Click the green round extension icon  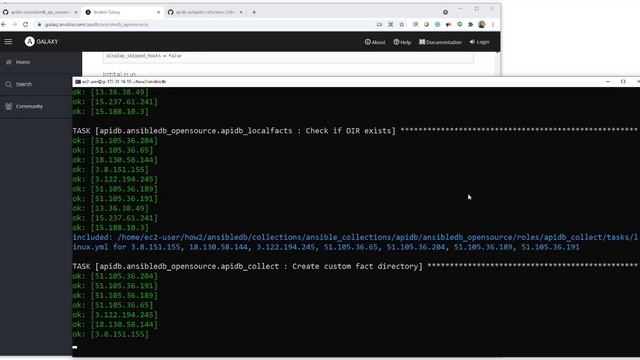click(460, 24)
